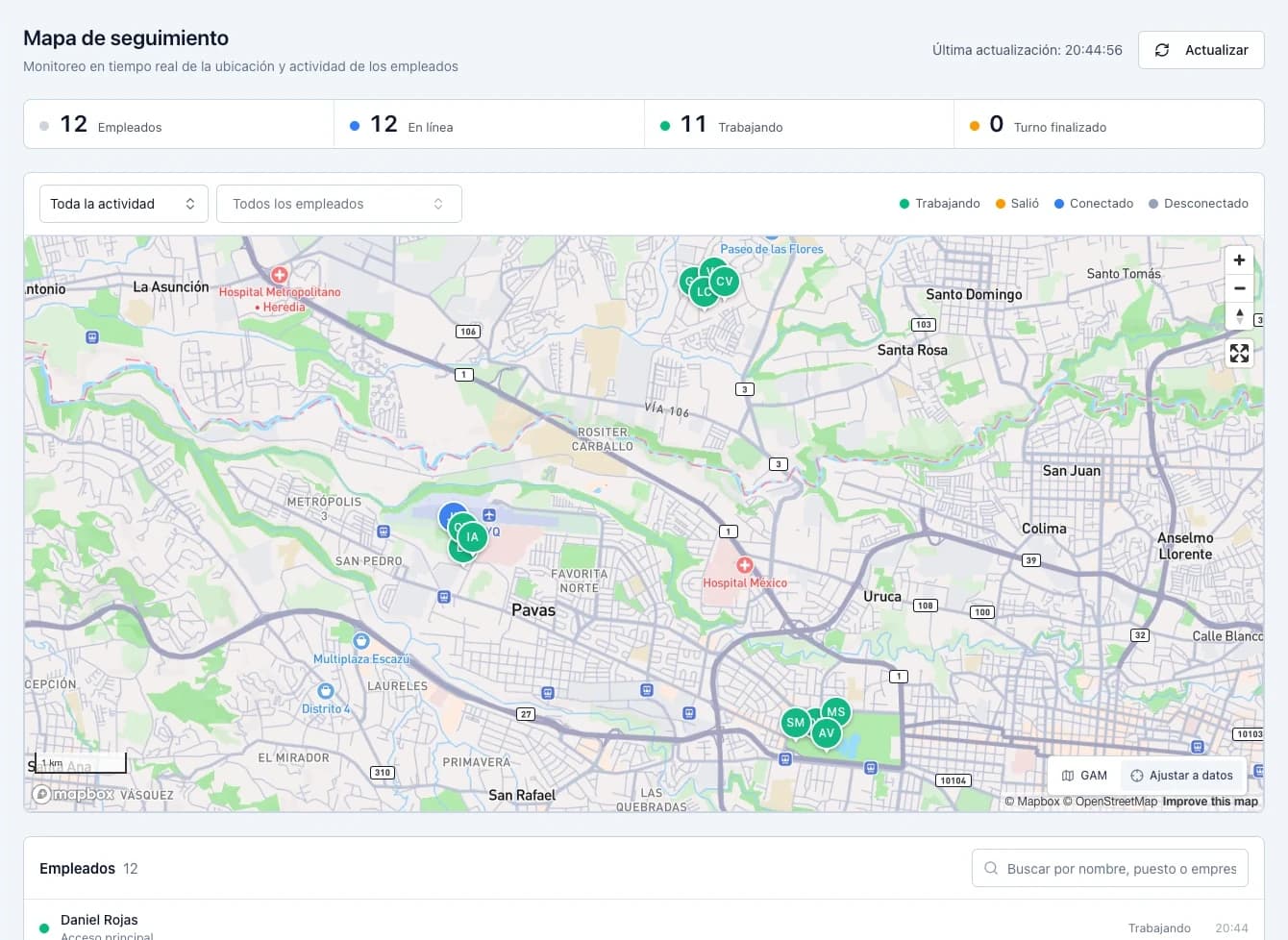
Task: Reset map bearing with compass icon
Action: [1239, 315]
